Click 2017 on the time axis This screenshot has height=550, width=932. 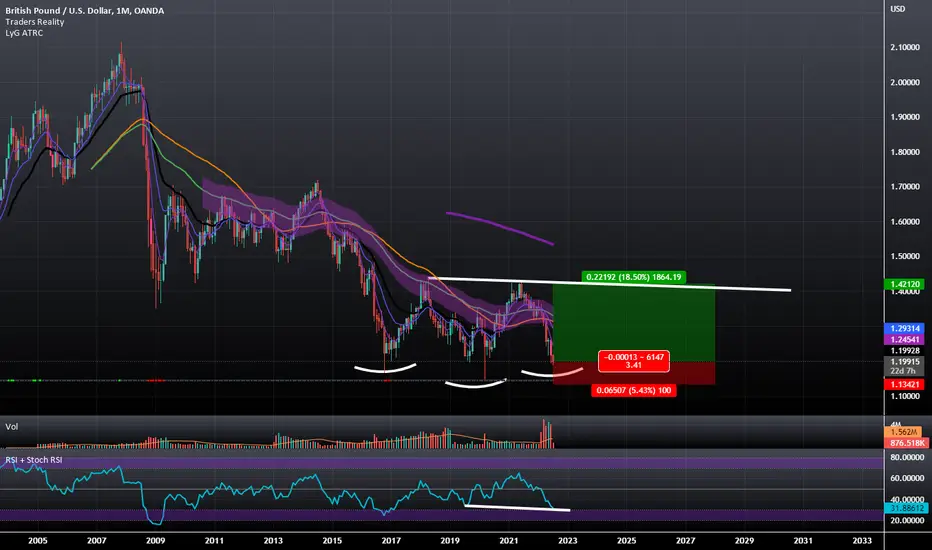point(391,540)
